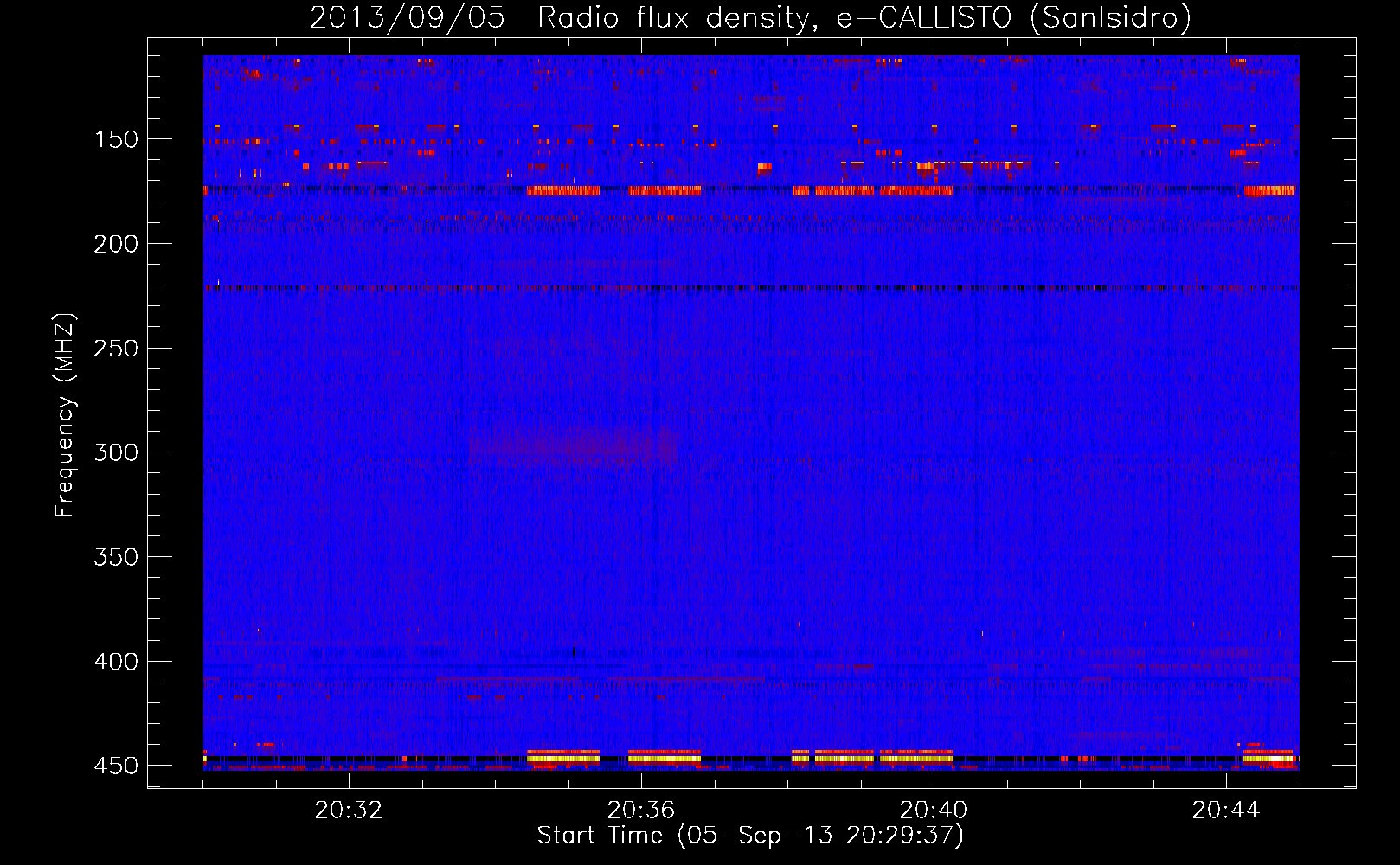Viewport: 1400px width, 865px height.
Task: Select the 'Frequency (MHZ)' axis label
Action: click(65, 415)
